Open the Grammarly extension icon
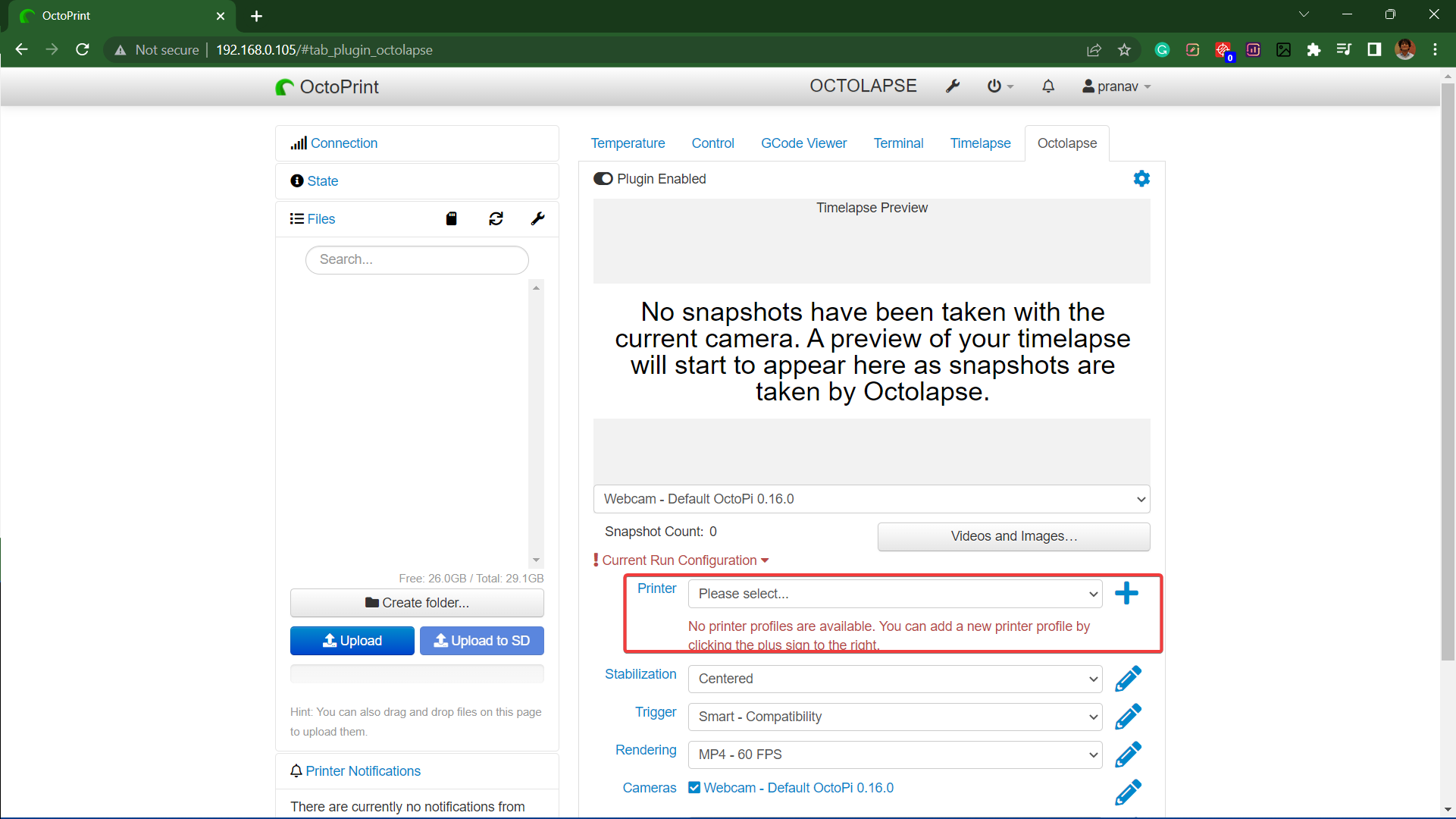Image resolution: width=1456 pixels, height=819 pixels. (x=1162, y=50)
